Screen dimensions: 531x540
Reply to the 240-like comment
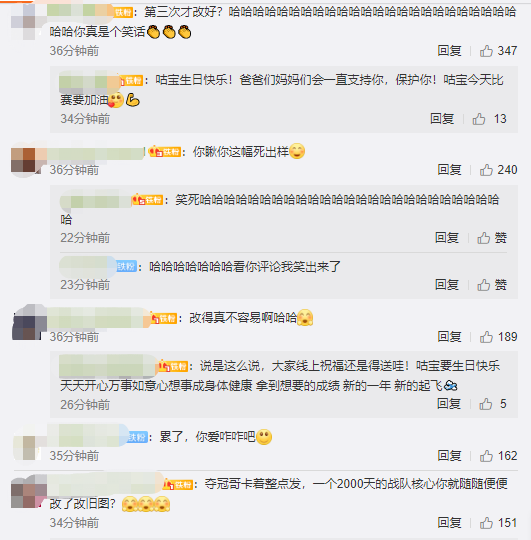pos(449,170)
